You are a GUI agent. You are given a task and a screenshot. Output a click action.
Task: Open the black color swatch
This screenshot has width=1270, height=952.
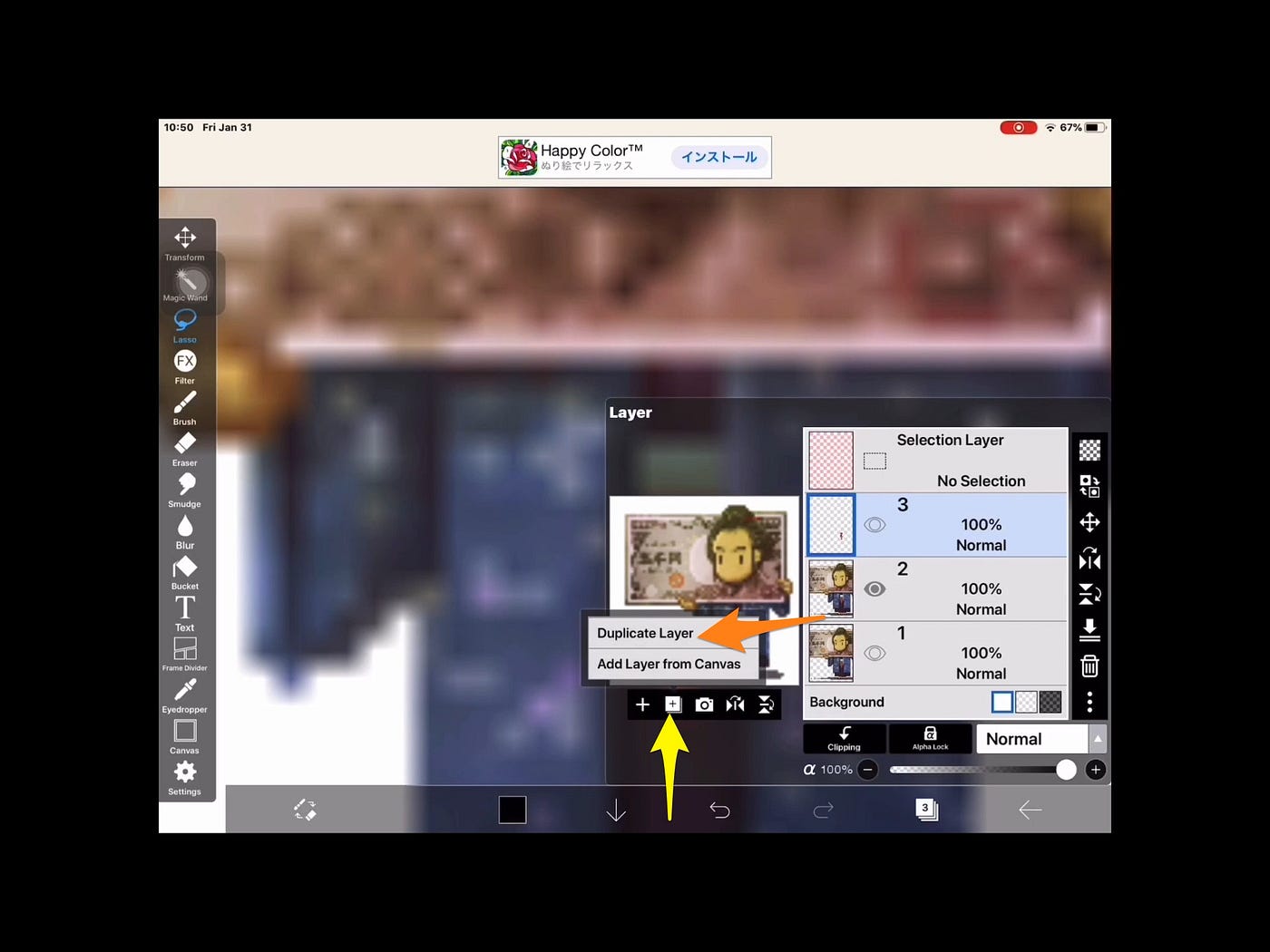(x=513, y=810)
